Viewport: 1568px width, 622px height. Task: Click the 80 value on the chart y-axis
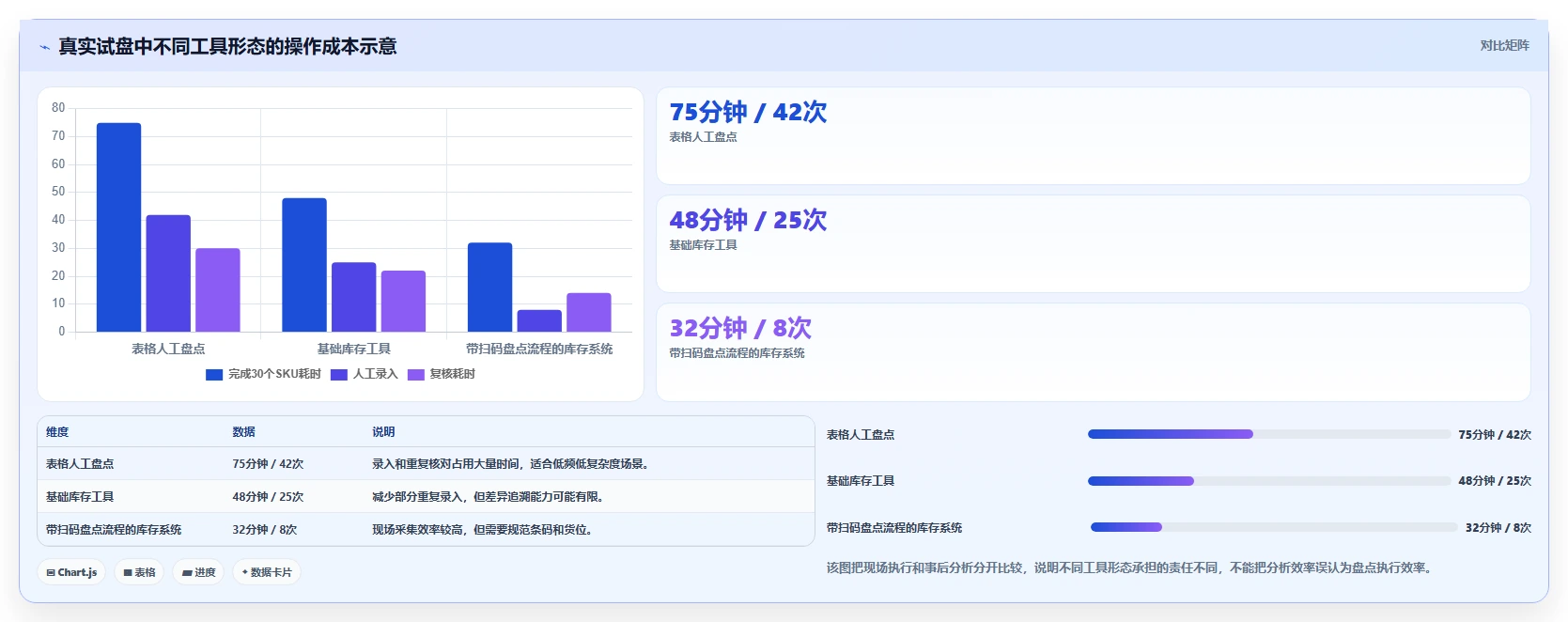tap(58, 108)
